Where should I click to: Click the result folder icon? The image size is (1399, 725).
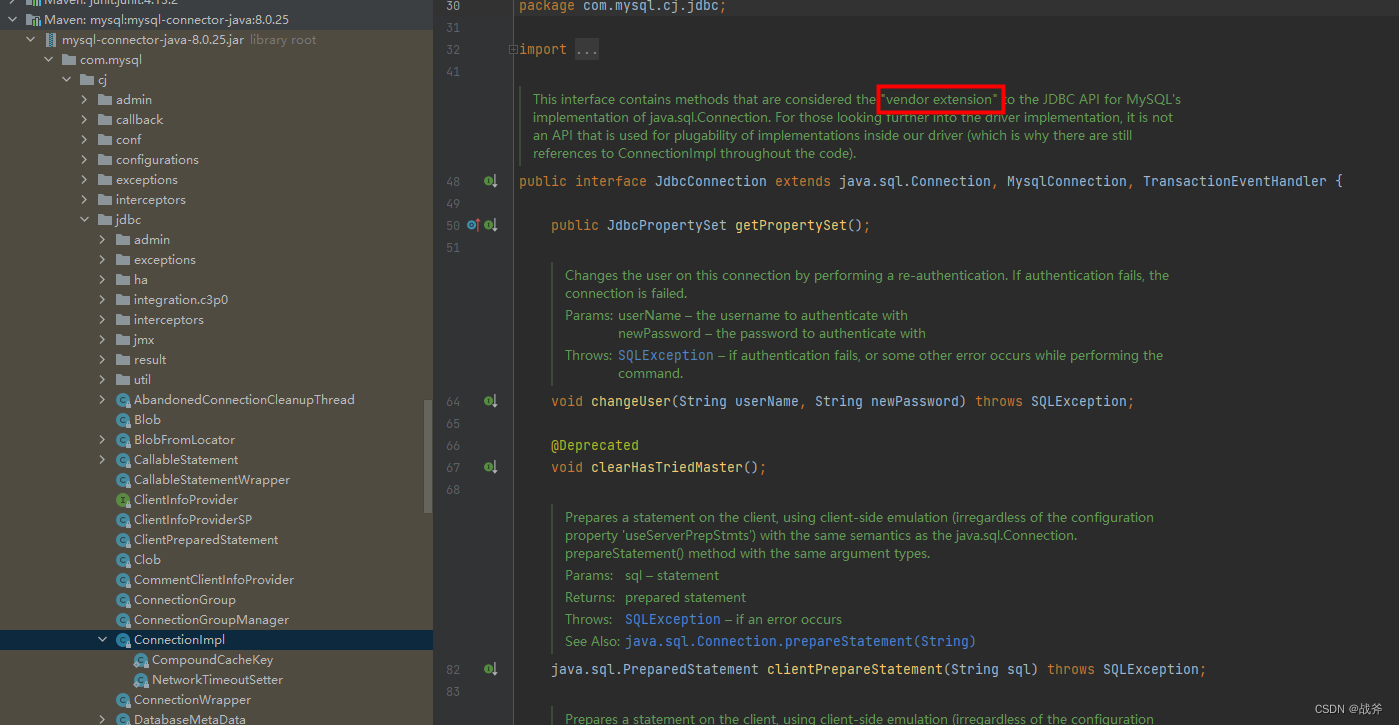124,360
